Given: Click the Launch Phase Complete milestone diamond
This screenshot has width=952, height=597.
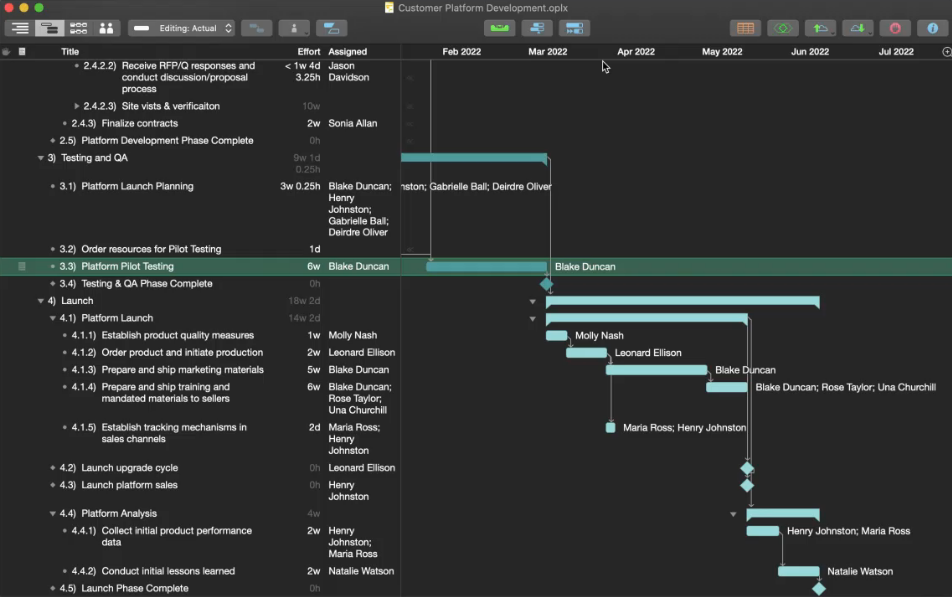Looking at the screenshot, I should coord(818,588).
